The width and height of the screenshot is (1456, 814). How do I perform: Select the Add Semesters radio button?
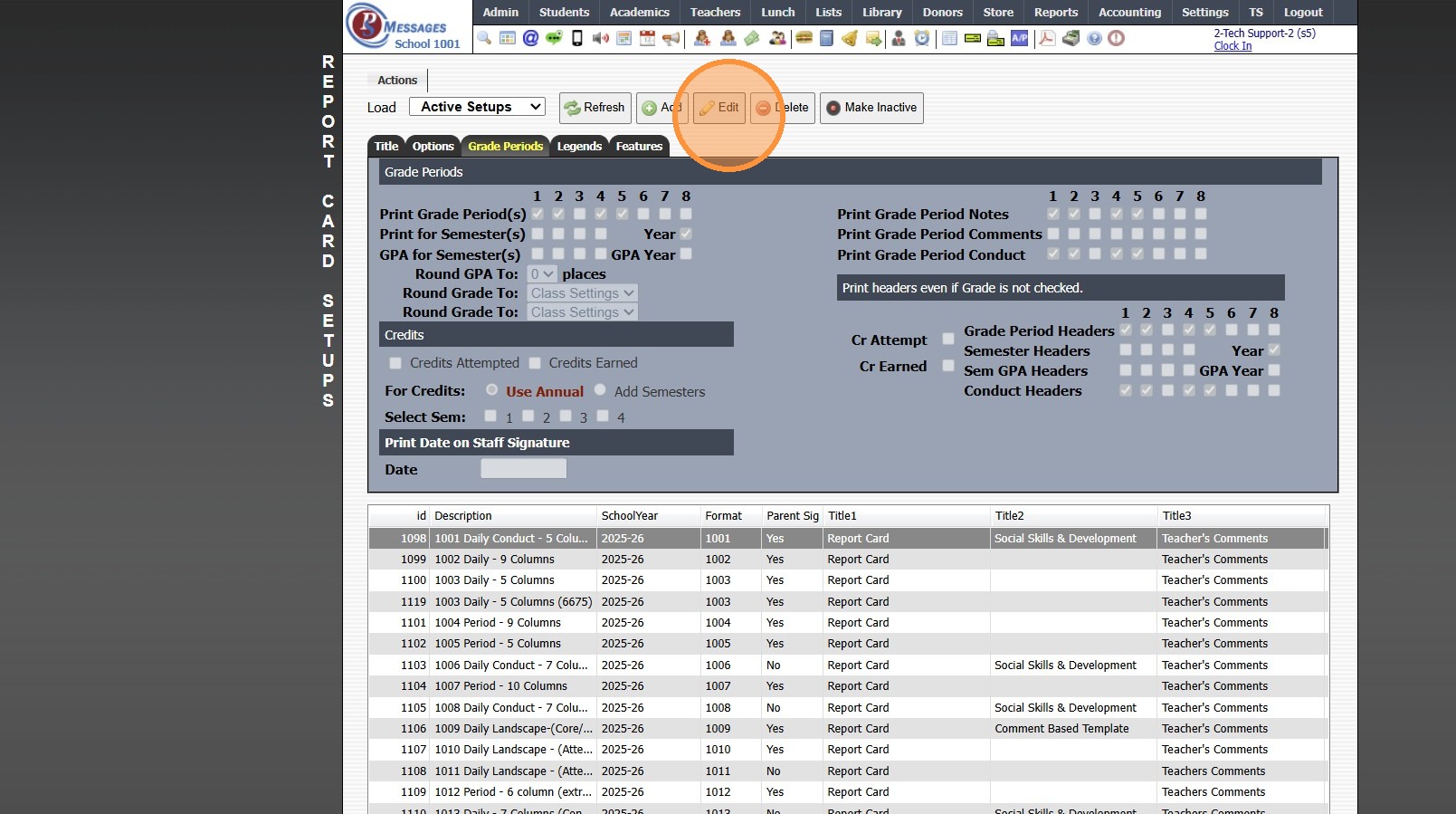coord(600,390)
